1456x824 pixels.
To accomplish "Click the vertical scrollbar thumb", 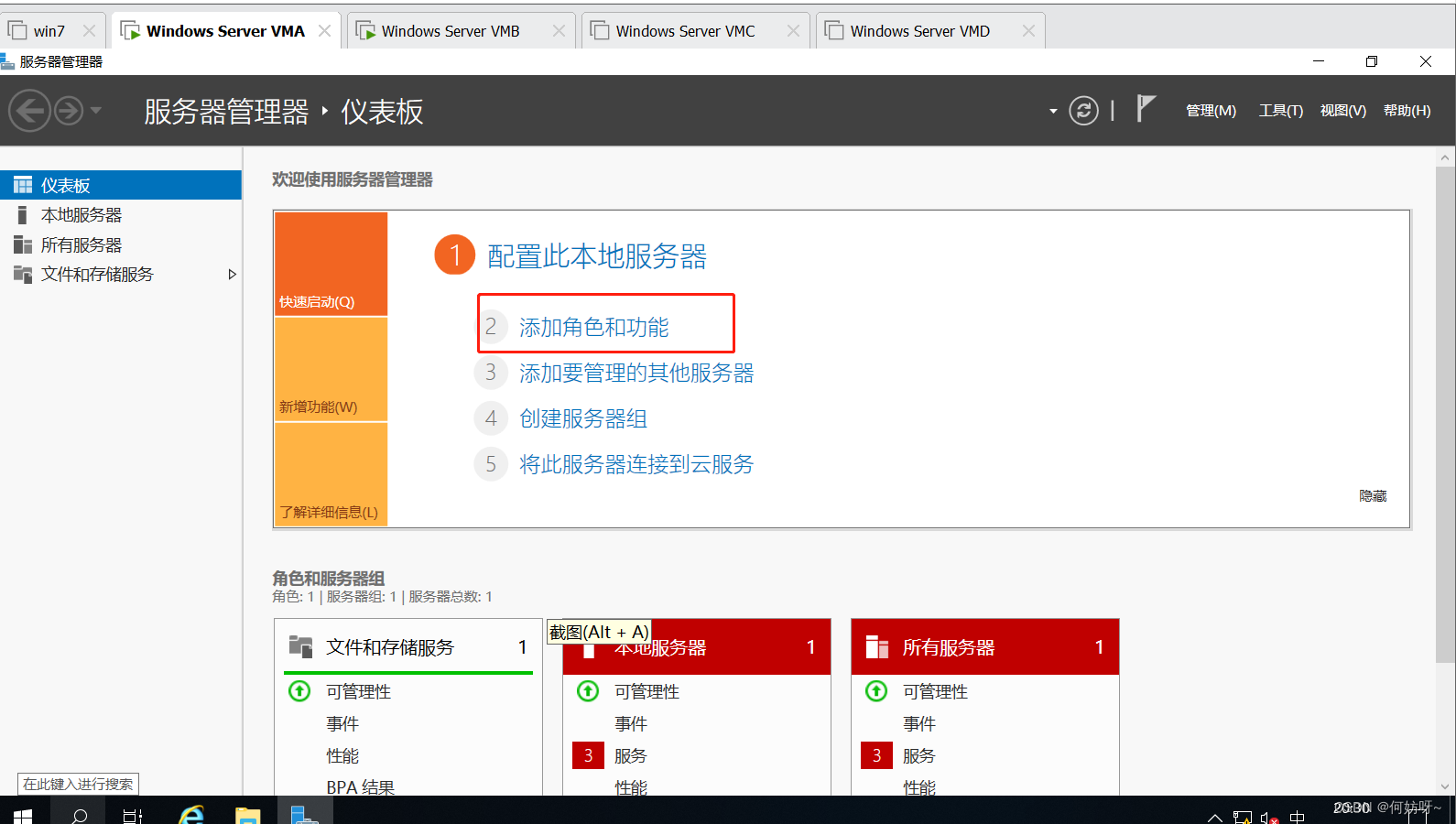I will 1445,414.
